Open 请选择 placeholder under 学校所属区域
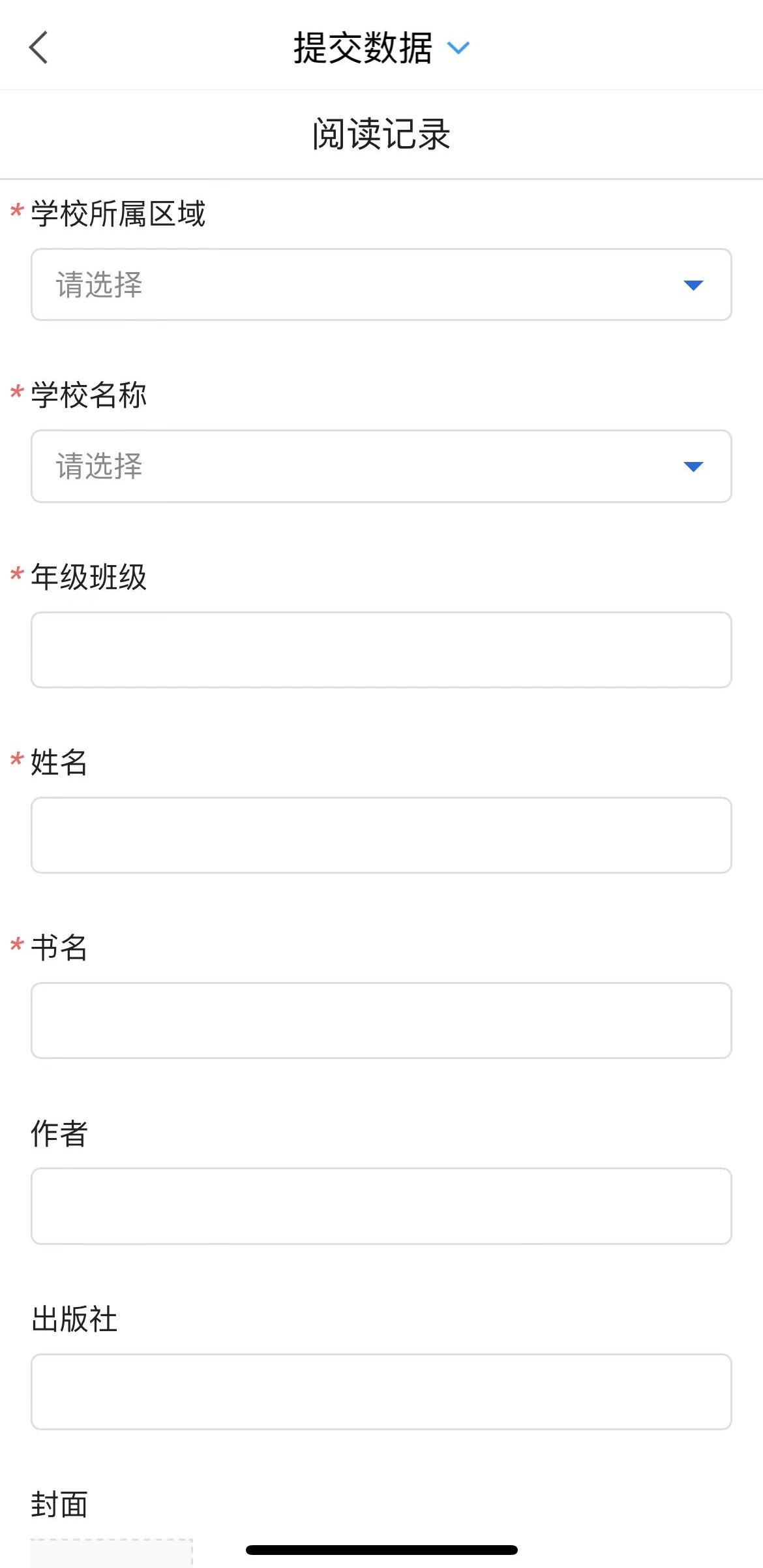 coord(99,285)
